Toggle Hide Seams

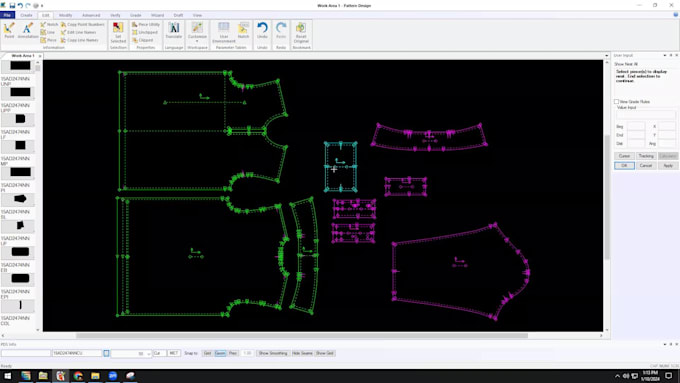tap(302, 354)
